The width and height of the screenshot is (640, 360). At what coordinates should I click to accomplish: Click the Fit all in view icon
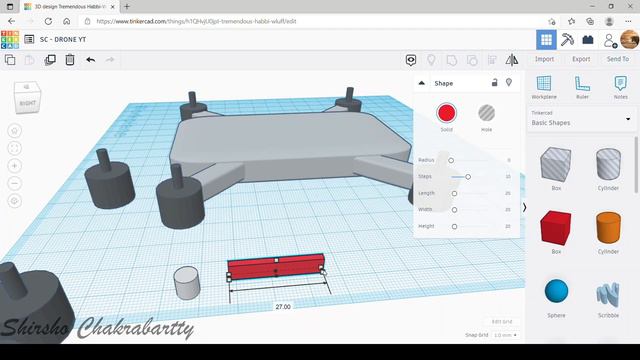click(15, 149)
